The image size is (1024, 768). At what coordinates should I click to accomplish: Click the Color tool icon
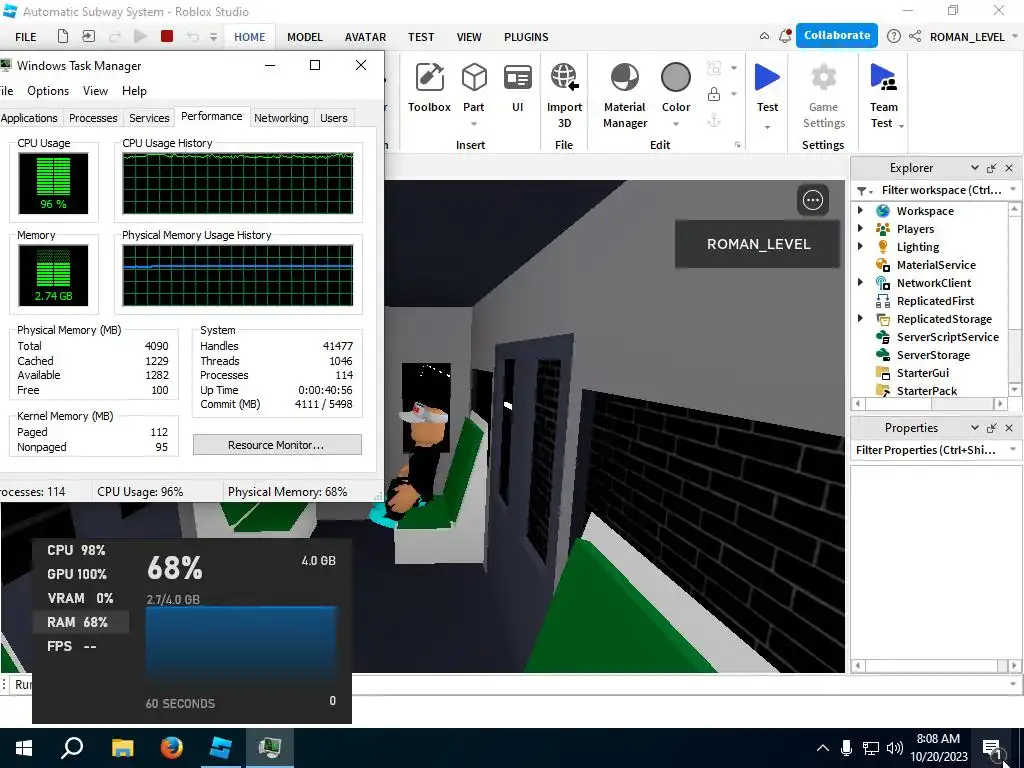[x=675, y=78]
